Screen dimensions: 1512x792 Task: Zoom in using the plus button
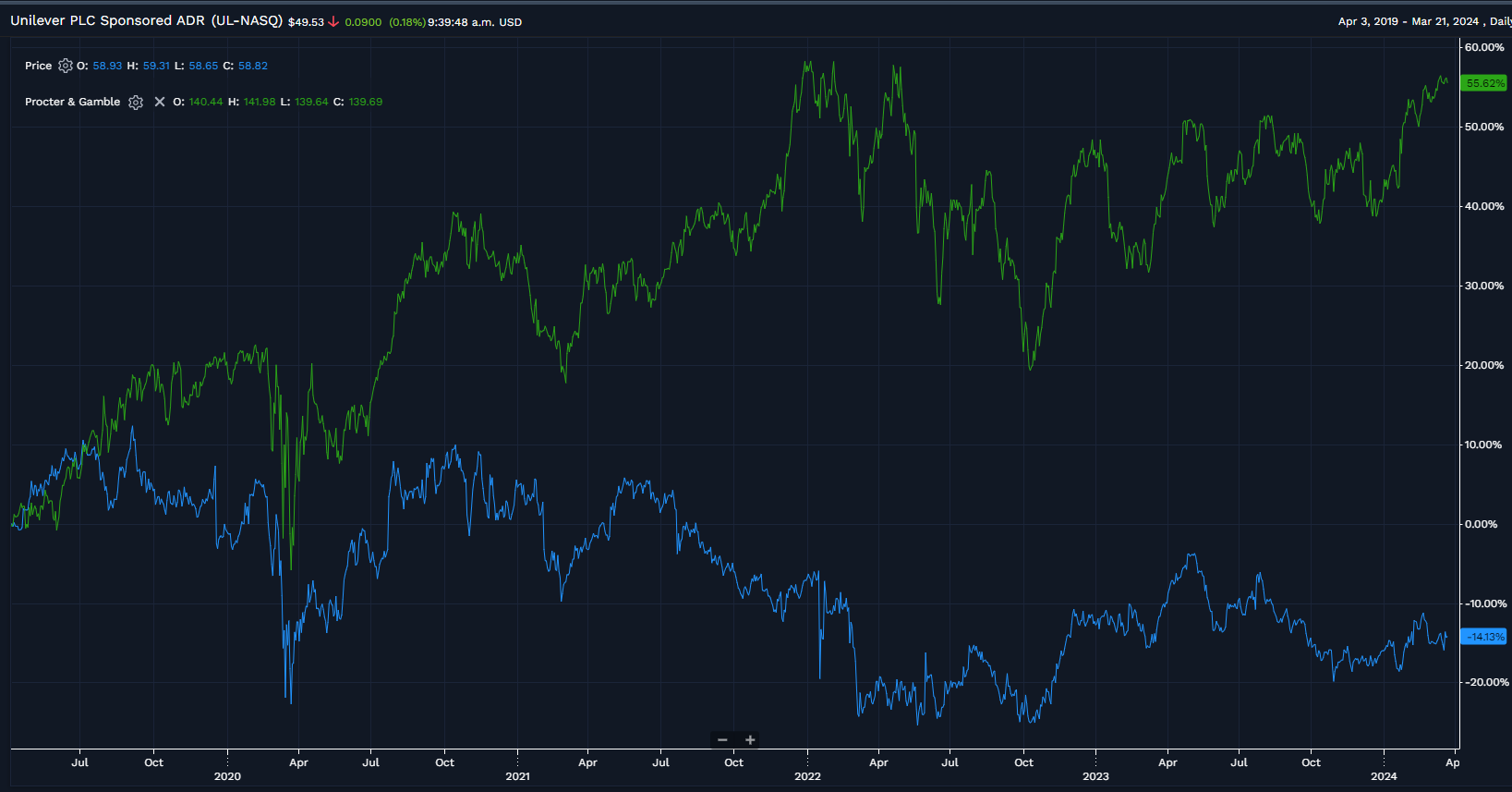[x=750, y=739]
